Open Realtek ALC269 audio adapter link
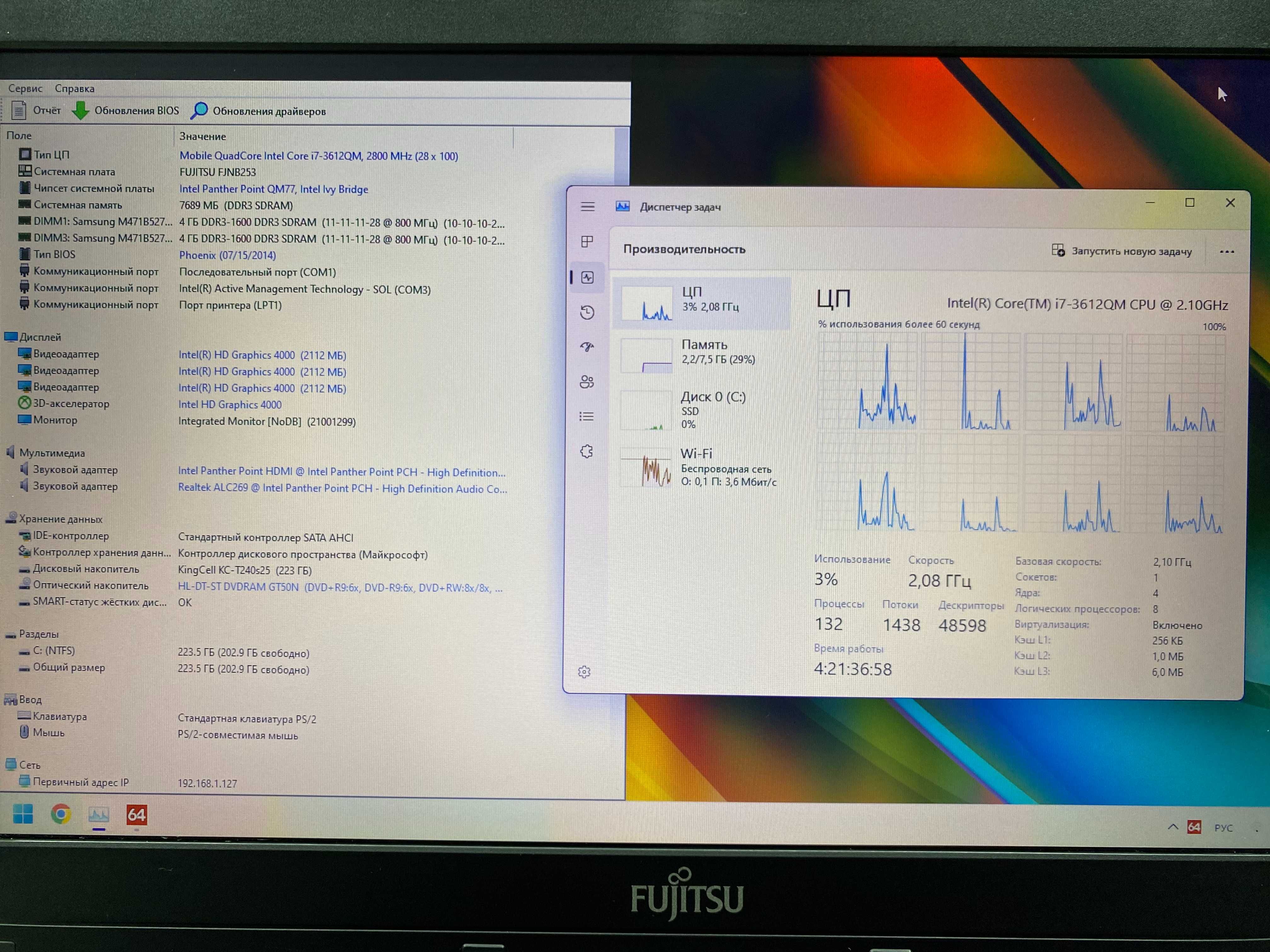1270x952 pixels. (342, 488)
